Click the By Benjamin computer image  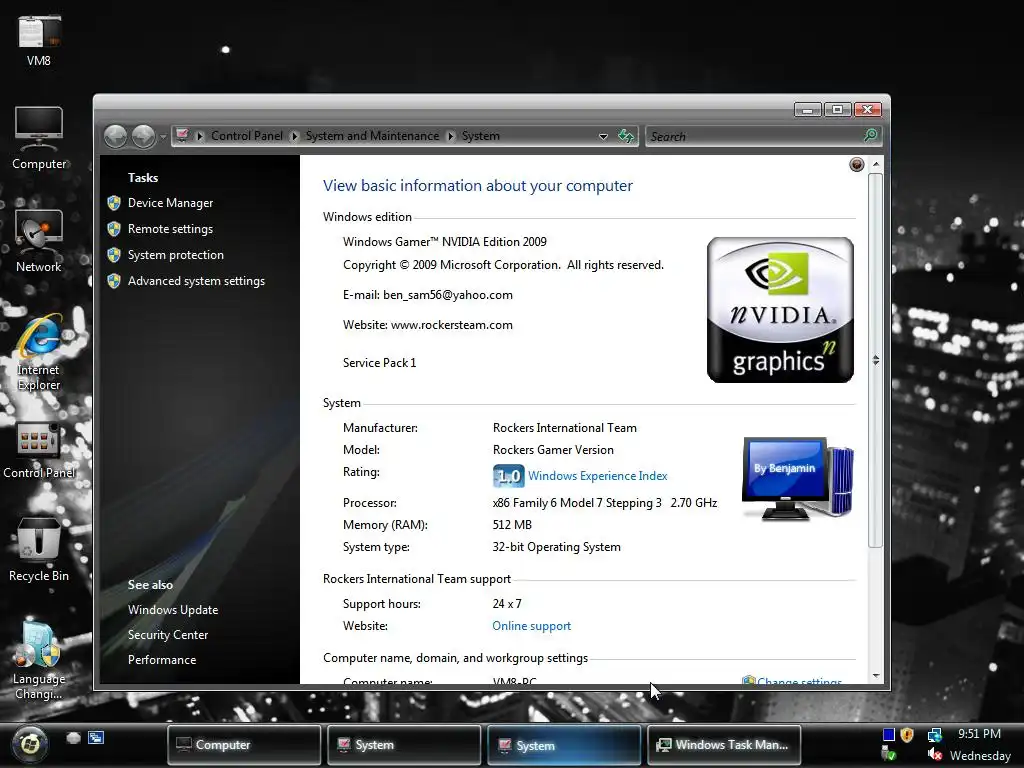[797, 478]
